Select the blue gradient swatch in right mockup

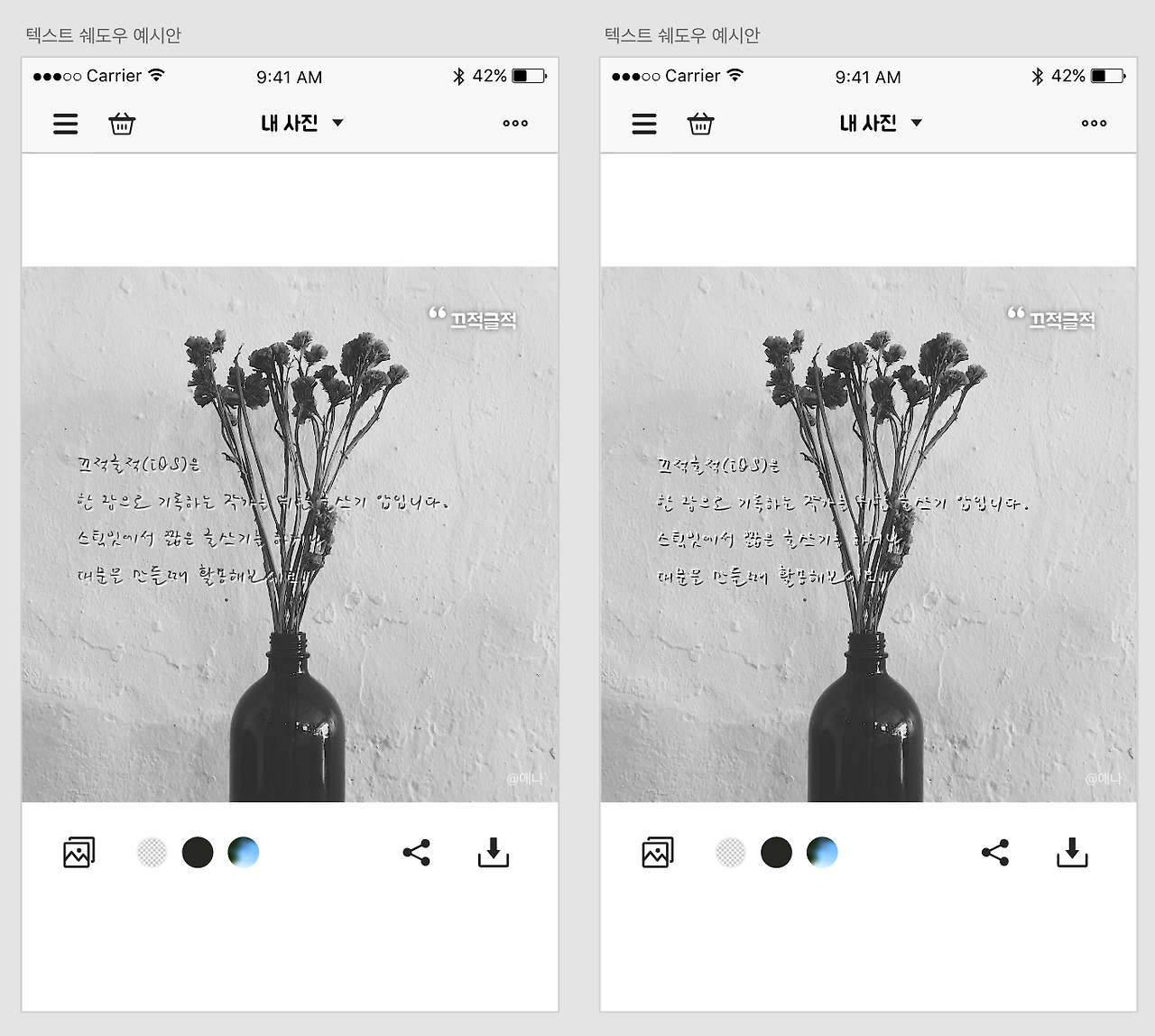pos(822,852)
